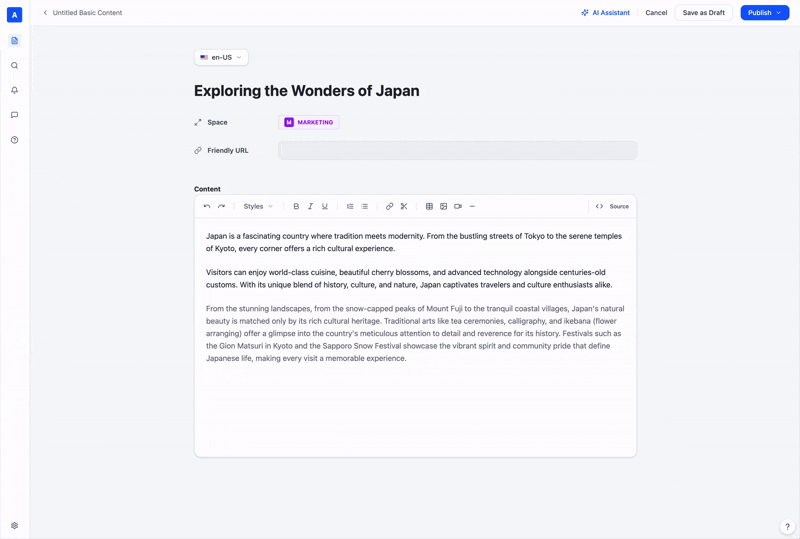Image resolution: width=800 pixels, height=539 pixels.
Task: Expand the Publish button options
Action: point(779,13)
